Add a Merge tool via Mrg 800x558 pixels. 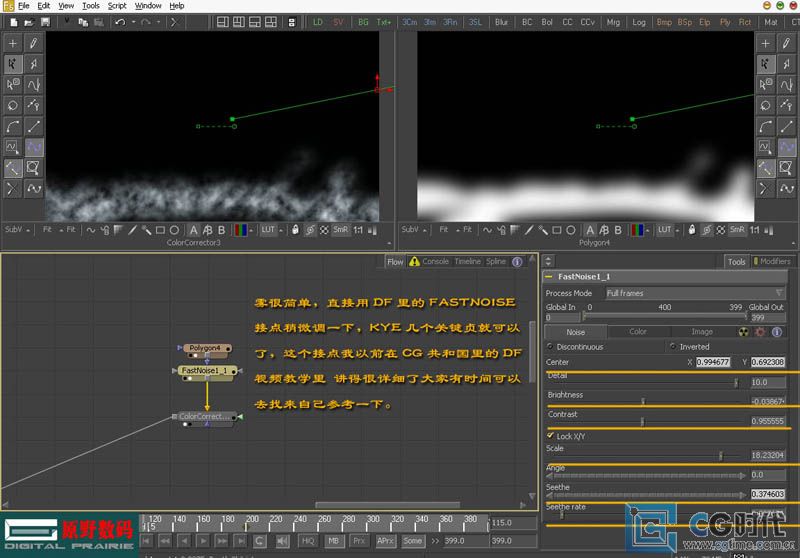pos(613,22)
